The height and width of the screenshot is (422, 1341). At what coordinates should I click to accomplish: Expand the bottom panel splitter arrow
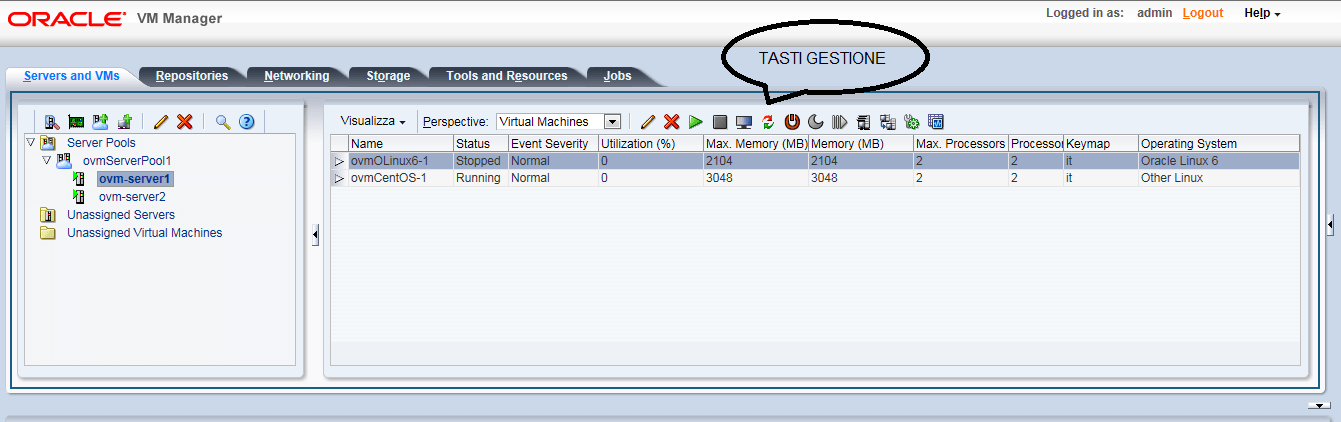click(x=1319, y=405)
